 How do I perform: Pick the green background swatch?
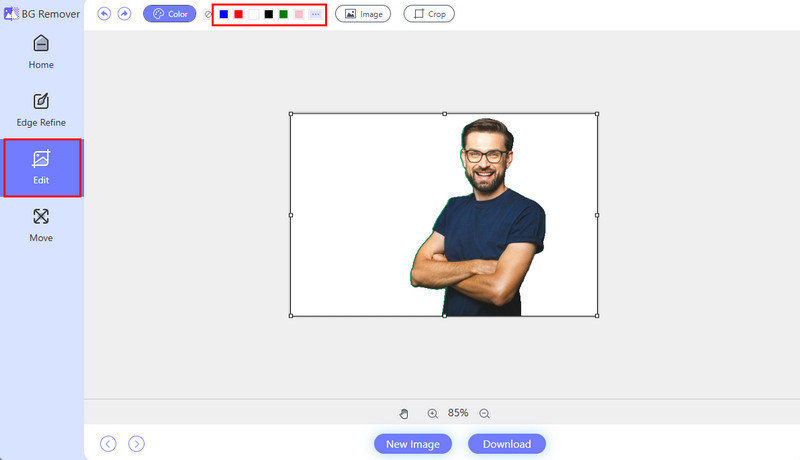[x=284, y=14]
